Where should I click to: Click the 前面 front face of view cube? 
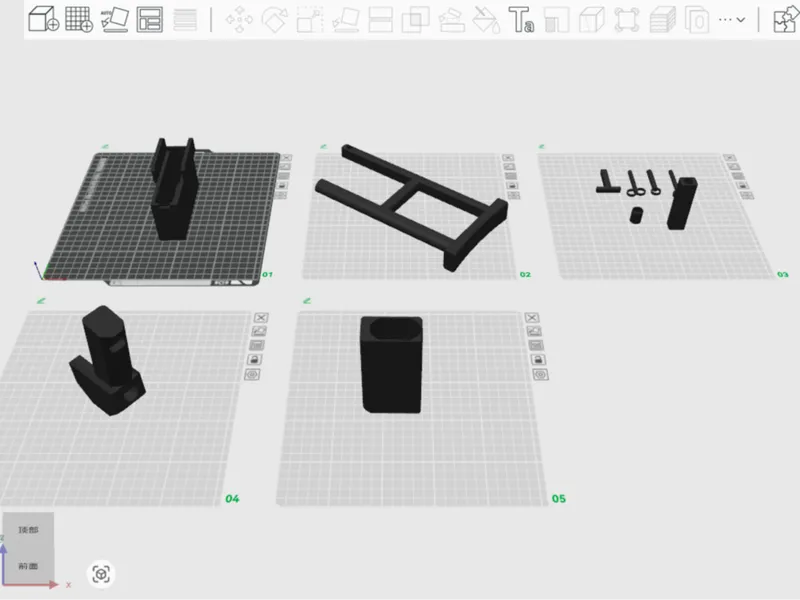click(28, 566)
